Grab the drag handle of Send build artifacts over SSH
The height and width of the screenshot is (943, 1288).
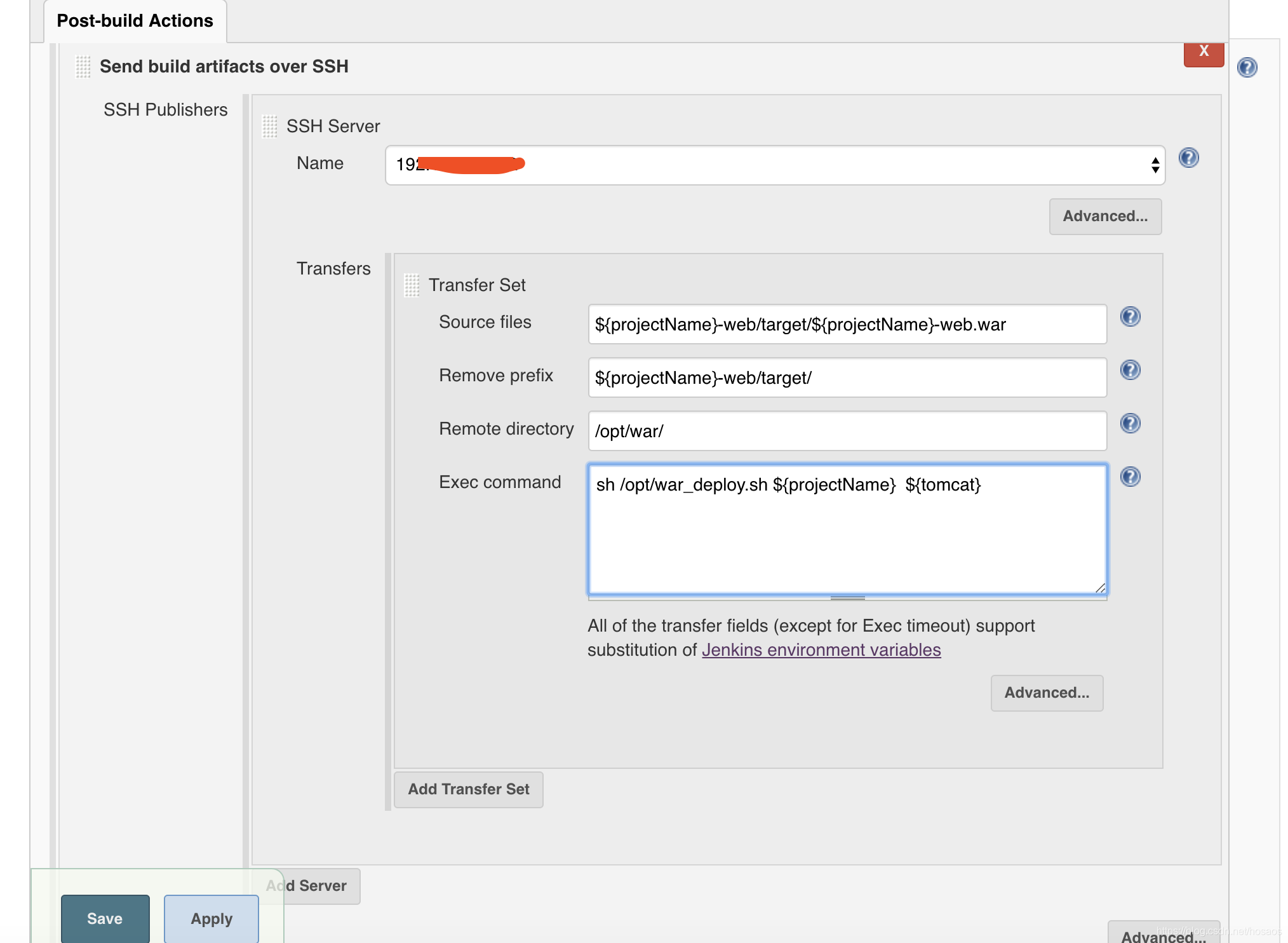pos(83,66)
